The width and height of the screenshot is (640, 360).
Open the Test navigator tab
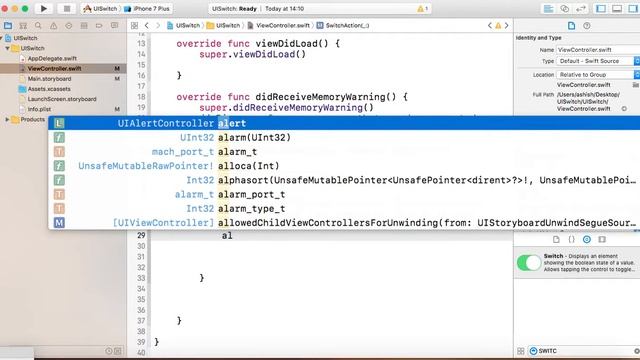69,26
